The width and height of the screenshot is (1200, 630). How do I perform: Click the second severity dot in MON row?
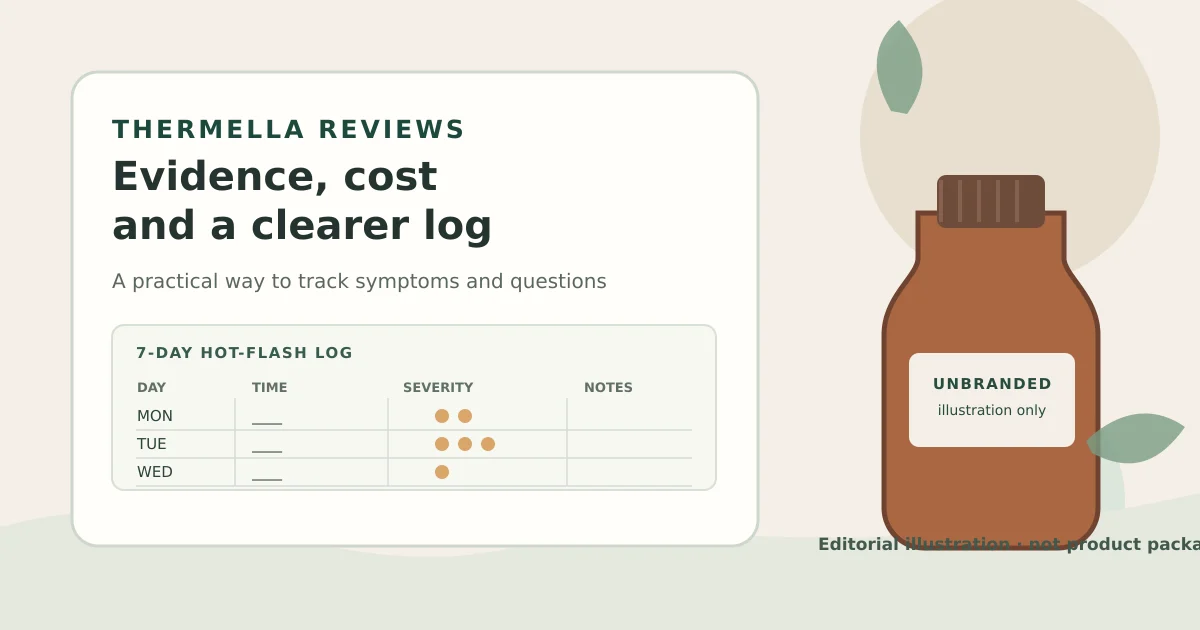(x=465, y=416)
